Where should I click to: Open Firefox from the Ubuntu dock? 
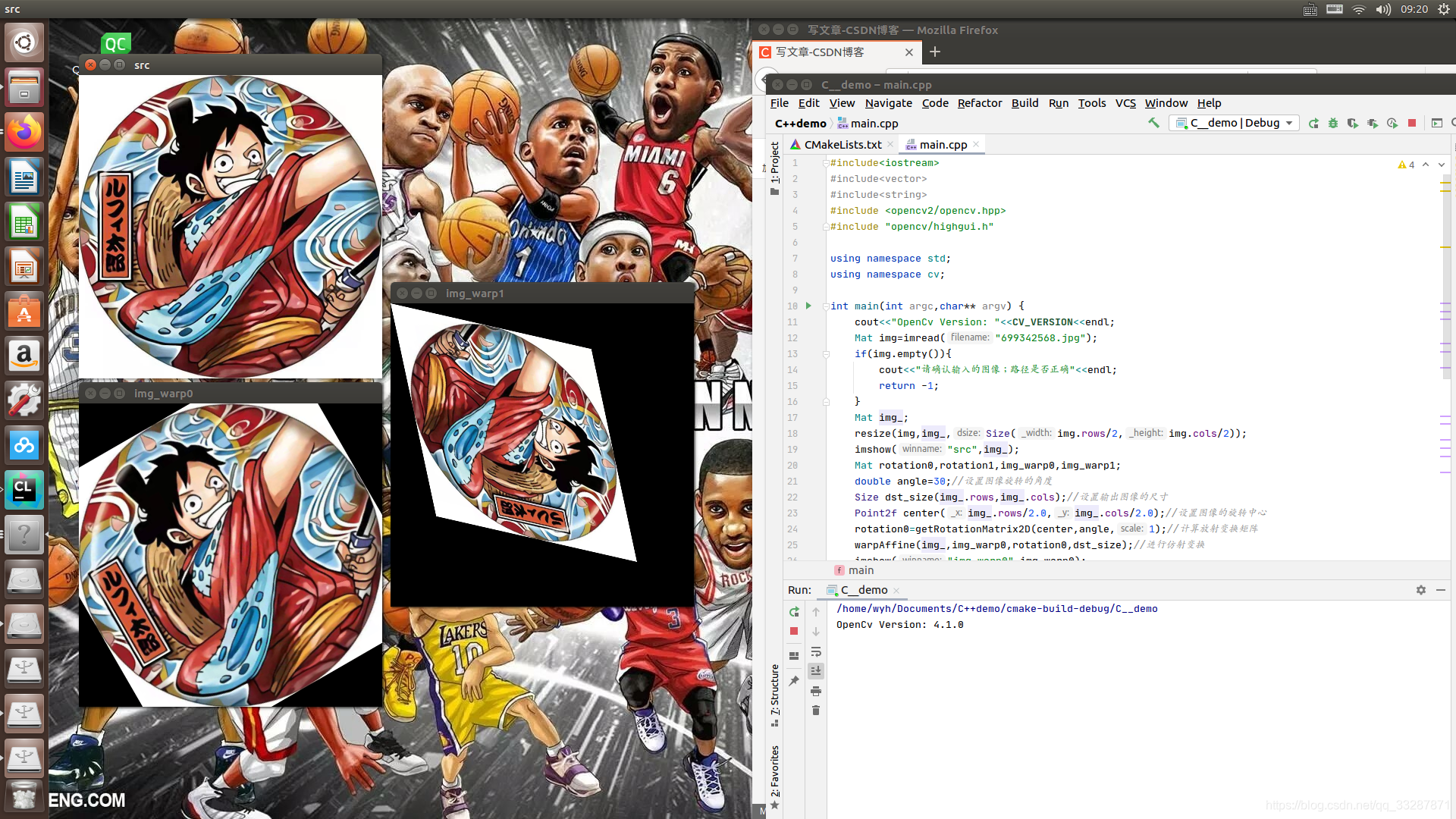click(x=24, y=133)
